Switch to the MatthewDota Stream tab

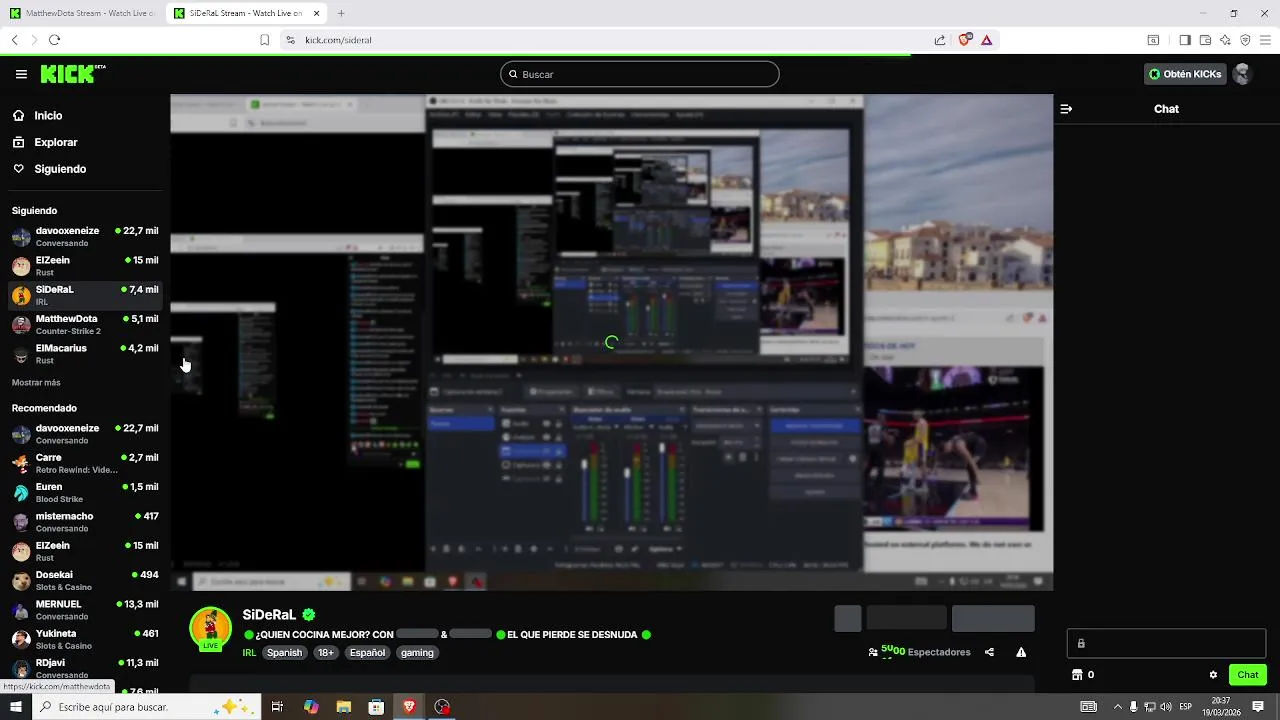[x=82, y=13]
